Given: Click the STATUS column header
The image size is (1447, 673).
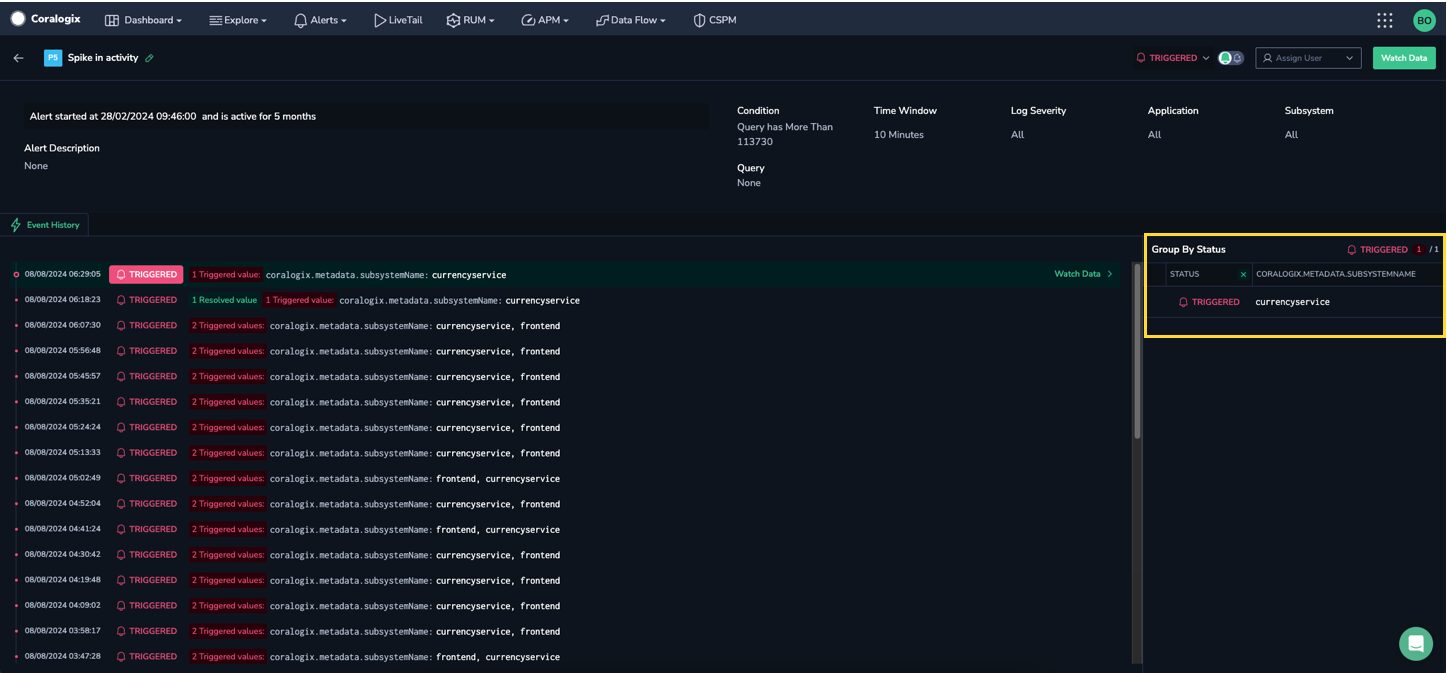Looking at the screenshot, I should click(x=1185, y=274).
